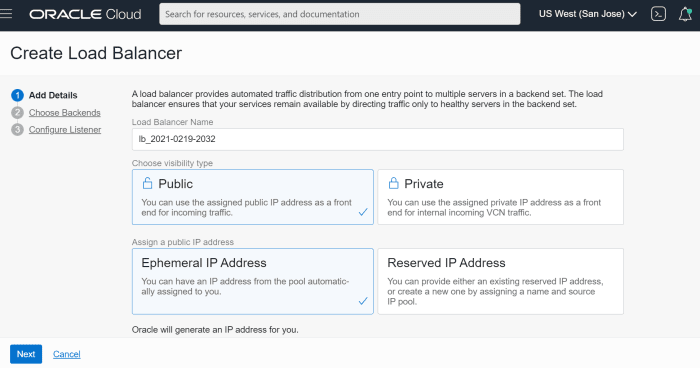Go to Add Details step
Viewport: 700px width, 368px height.
(x=53, y=95)
